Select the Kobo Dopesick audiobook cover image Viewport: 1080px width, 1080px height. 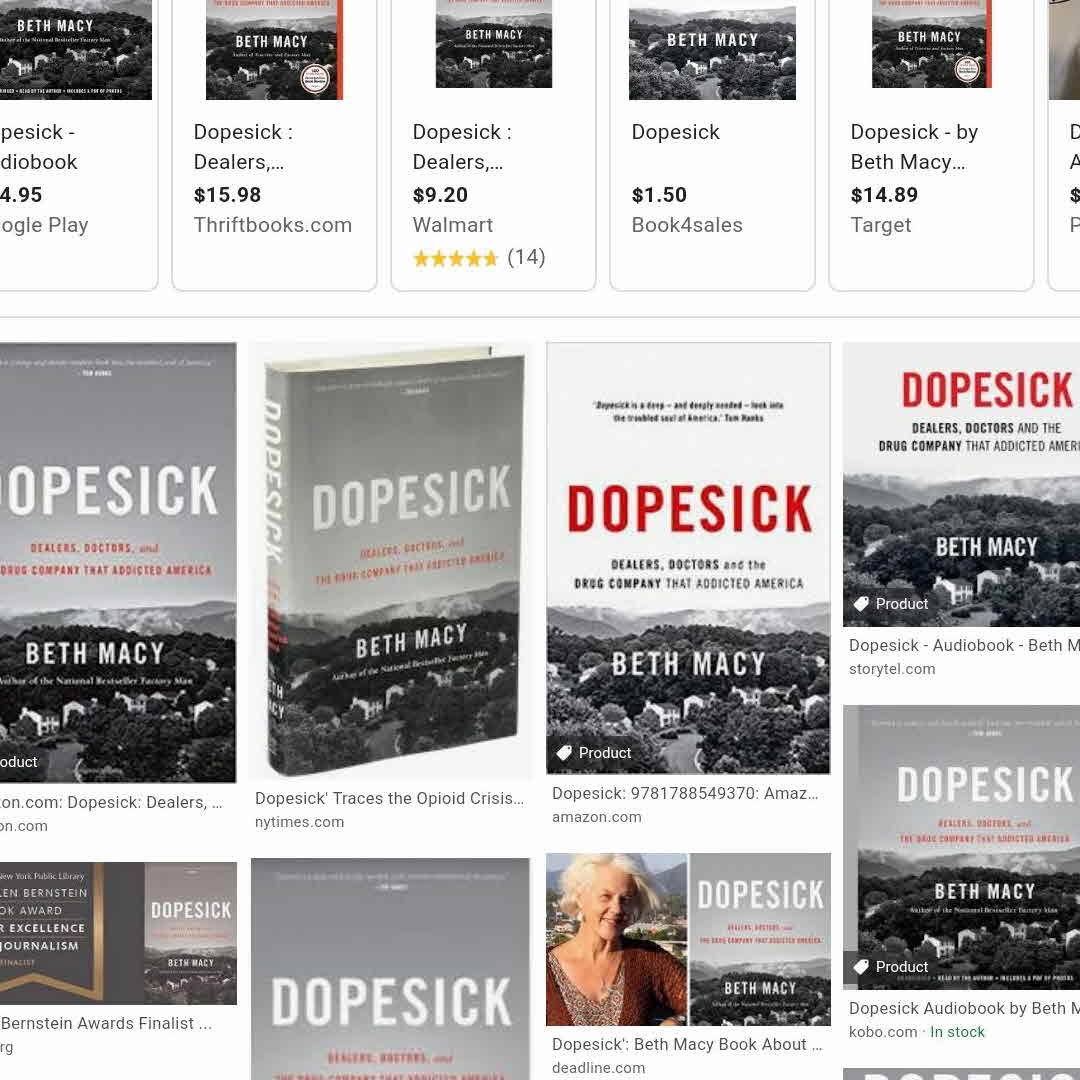click(x=962, y=847)
